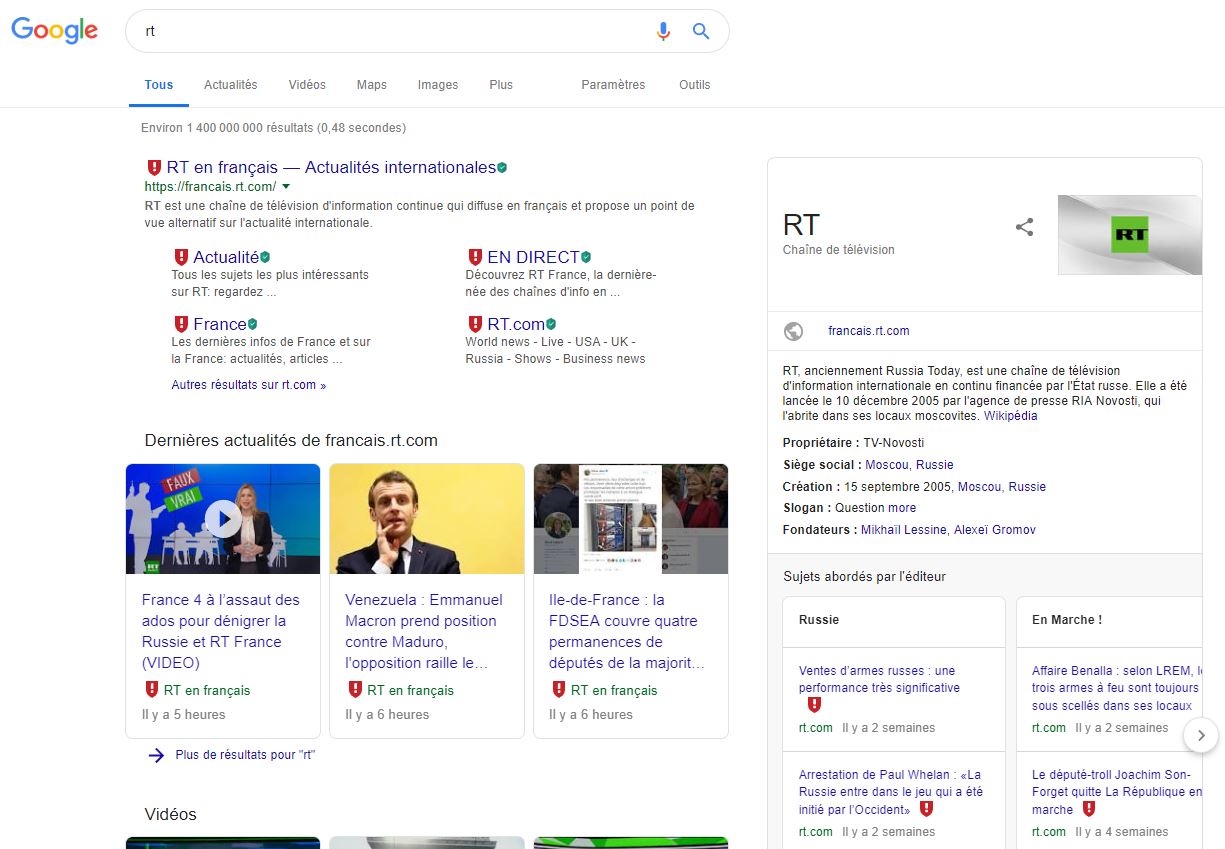Click the share icon in RT panel

coord(1024,227)
